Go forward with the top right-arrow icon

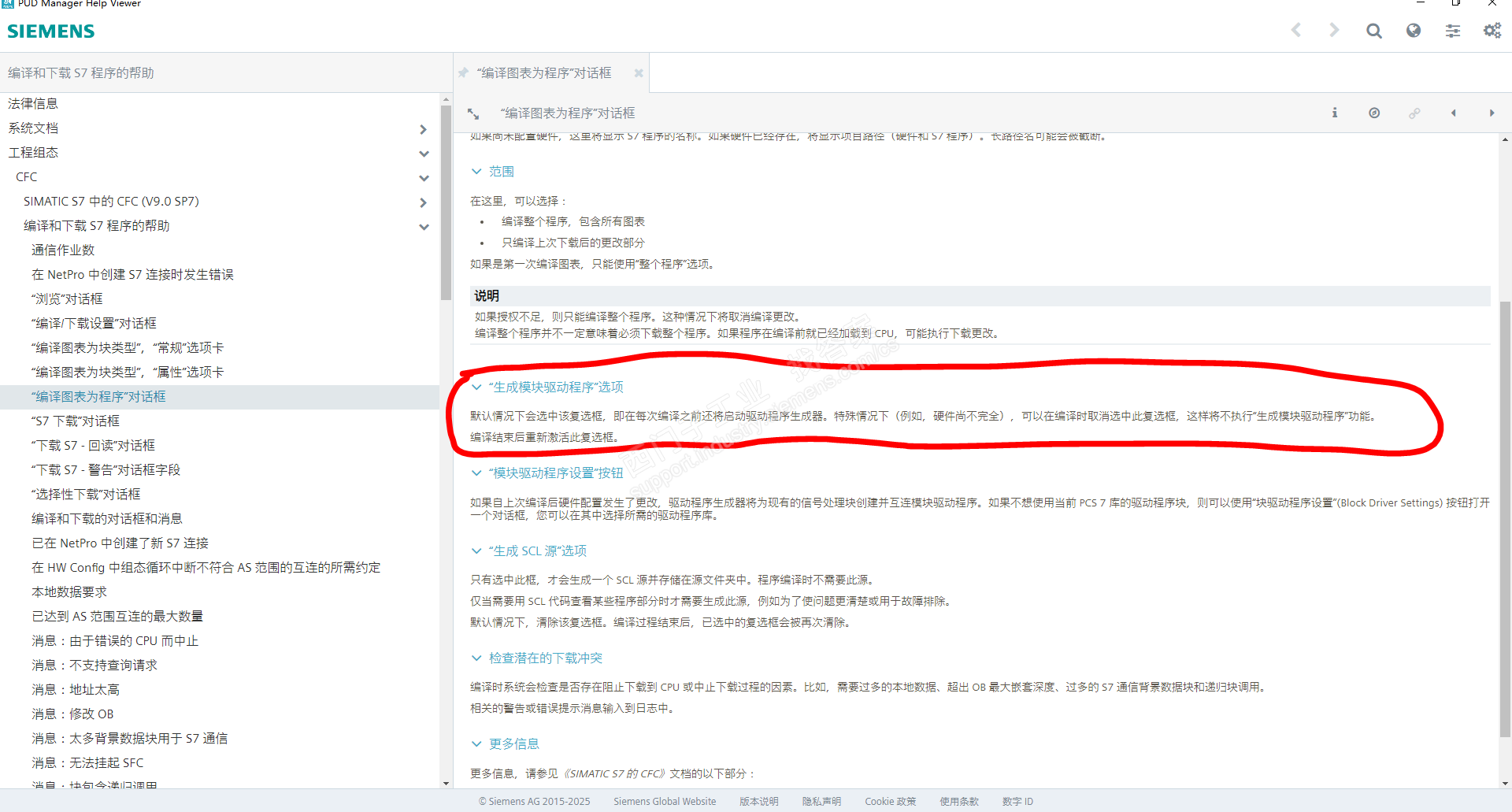(1334, 30)
